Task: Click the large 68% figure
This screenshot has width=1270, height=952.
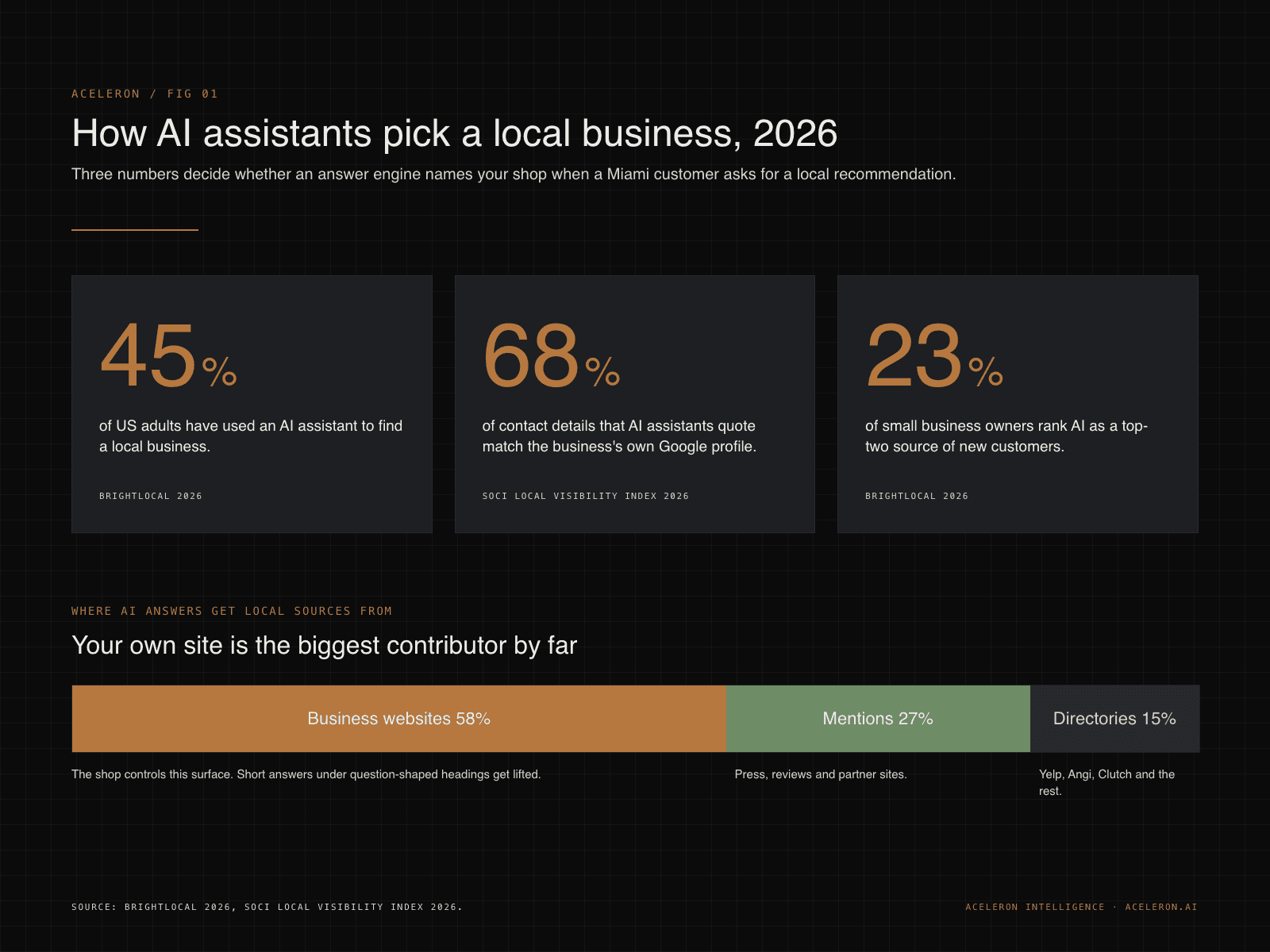Action: [551, 355]
